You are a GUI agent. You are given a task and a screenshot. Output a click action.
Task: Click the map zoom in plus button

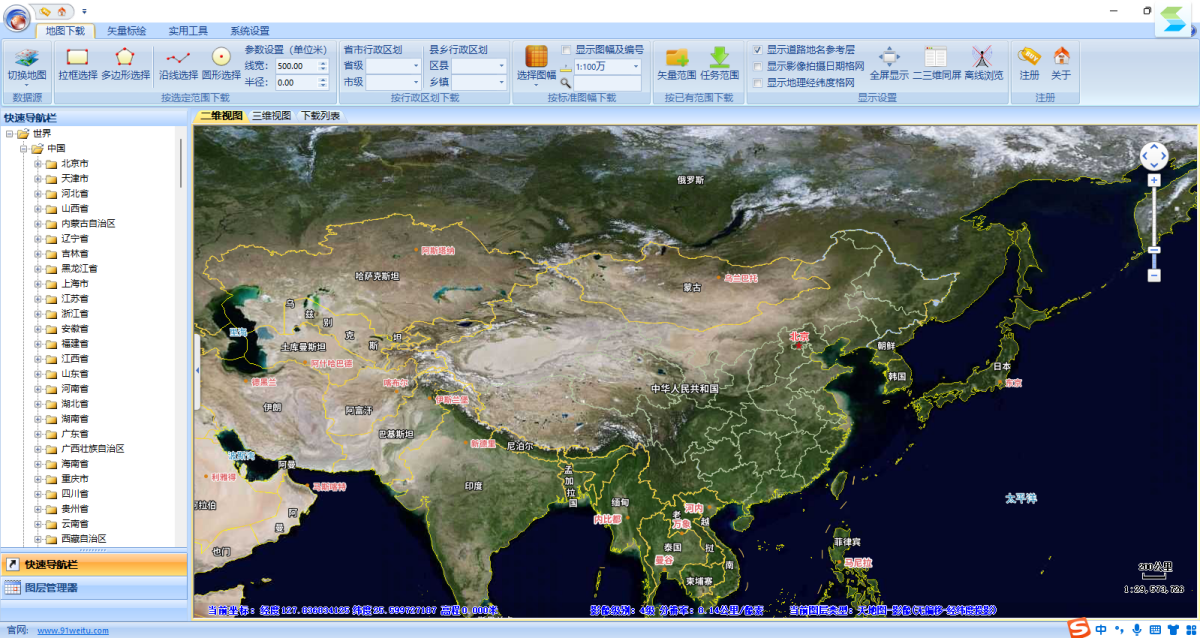tap(1154, 180)
